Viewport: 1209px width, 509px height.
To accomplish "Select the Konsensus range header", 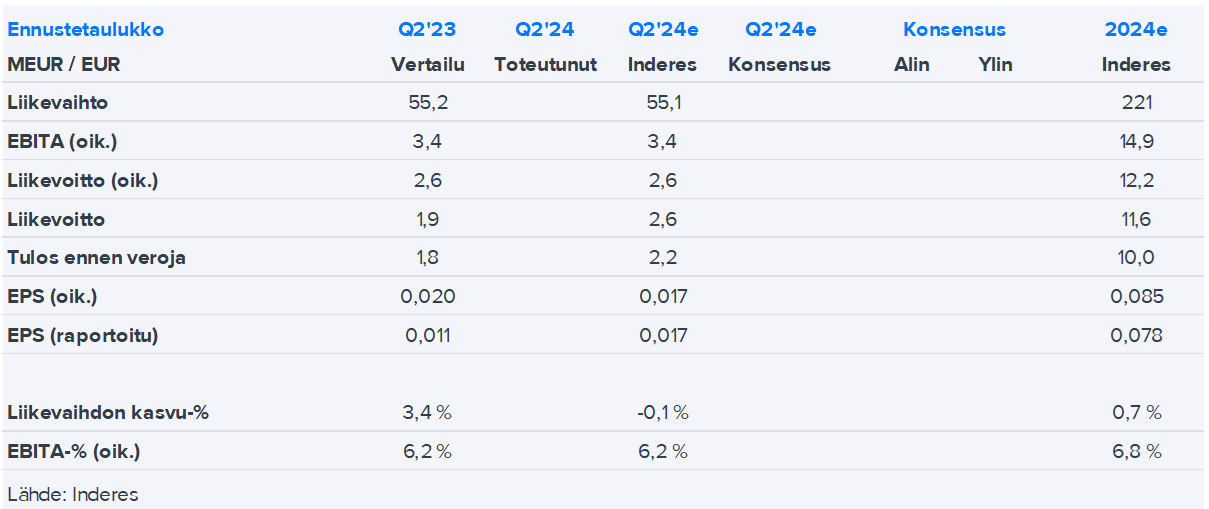I will [x=954, y=29].
